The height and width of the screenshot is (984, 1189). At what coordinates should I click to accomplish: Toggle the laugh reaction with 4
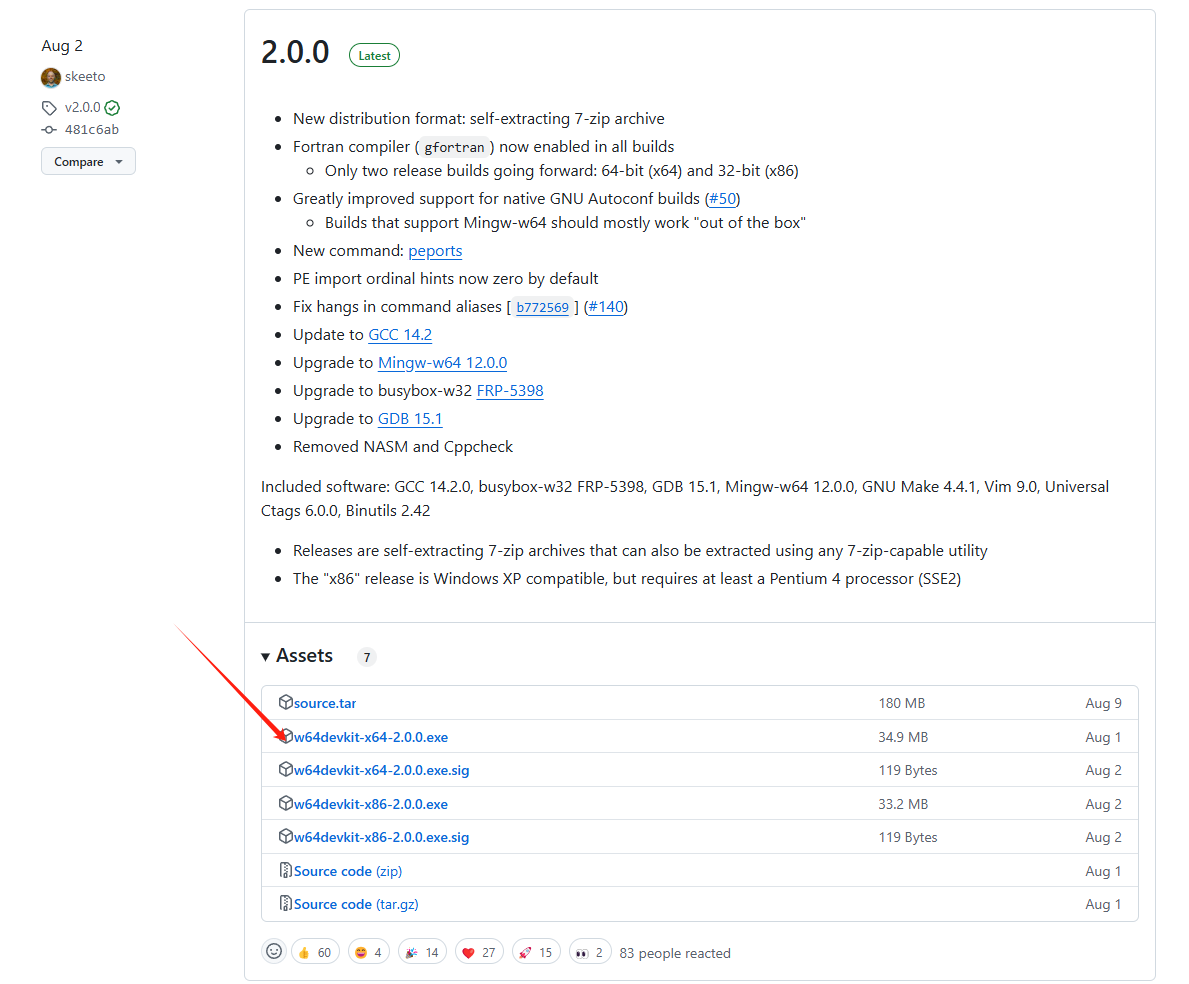[369, 952]
